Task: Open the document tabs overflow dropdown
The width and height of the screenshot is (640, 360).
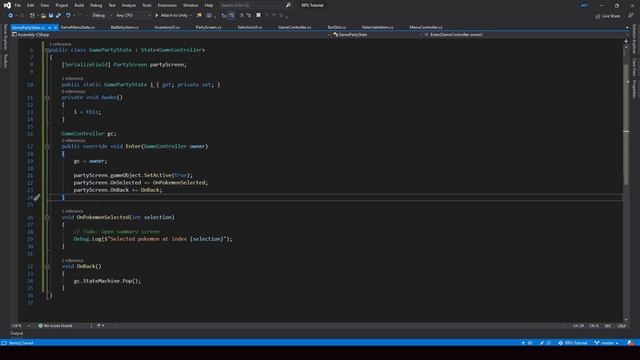Action: (x=627, y=28)
